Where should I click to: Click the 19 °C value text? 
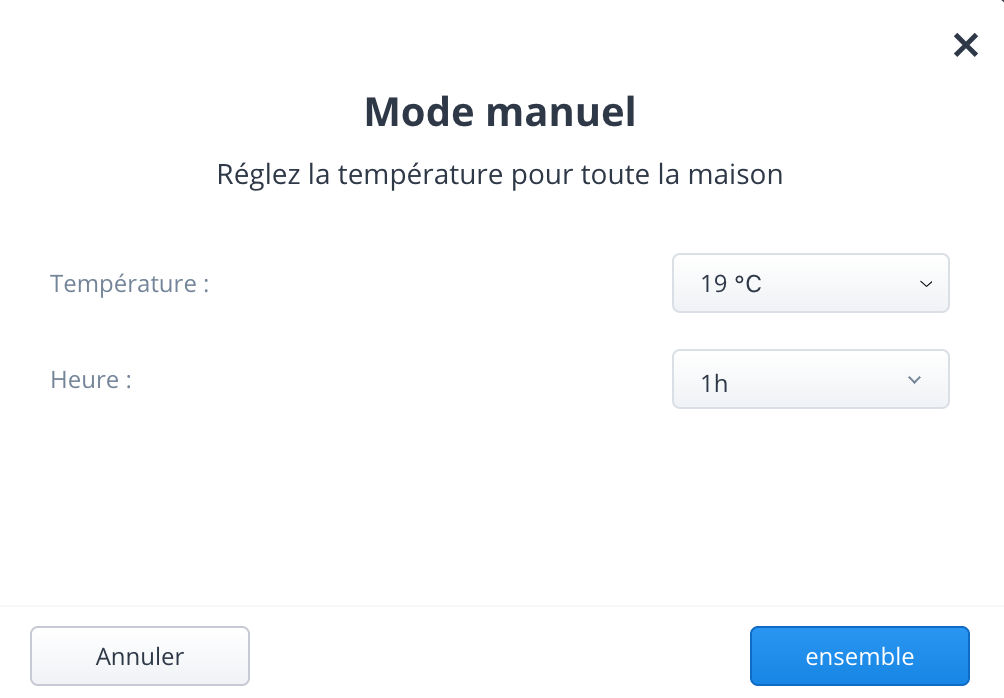(x=731, y=284)
